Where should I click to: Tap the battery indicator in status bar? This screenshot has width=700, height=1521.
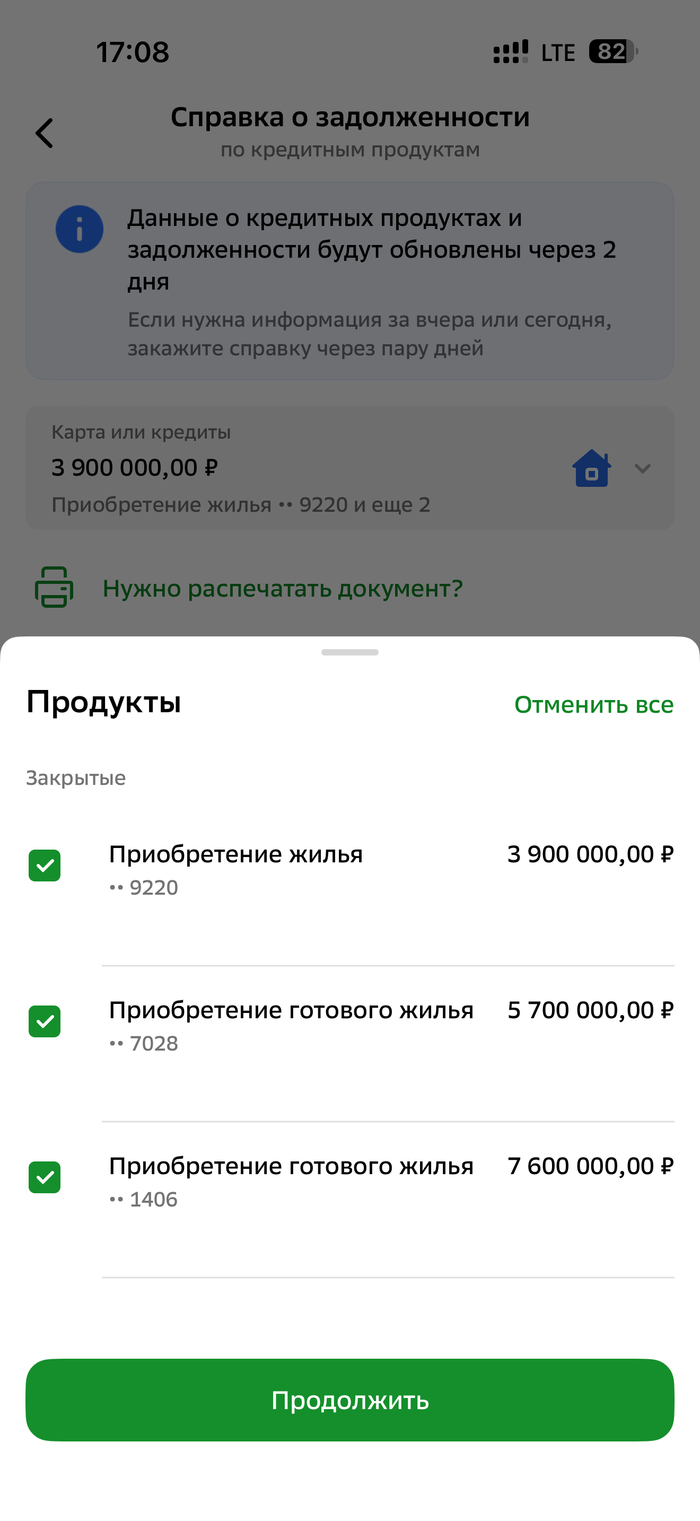click(612, 52)
